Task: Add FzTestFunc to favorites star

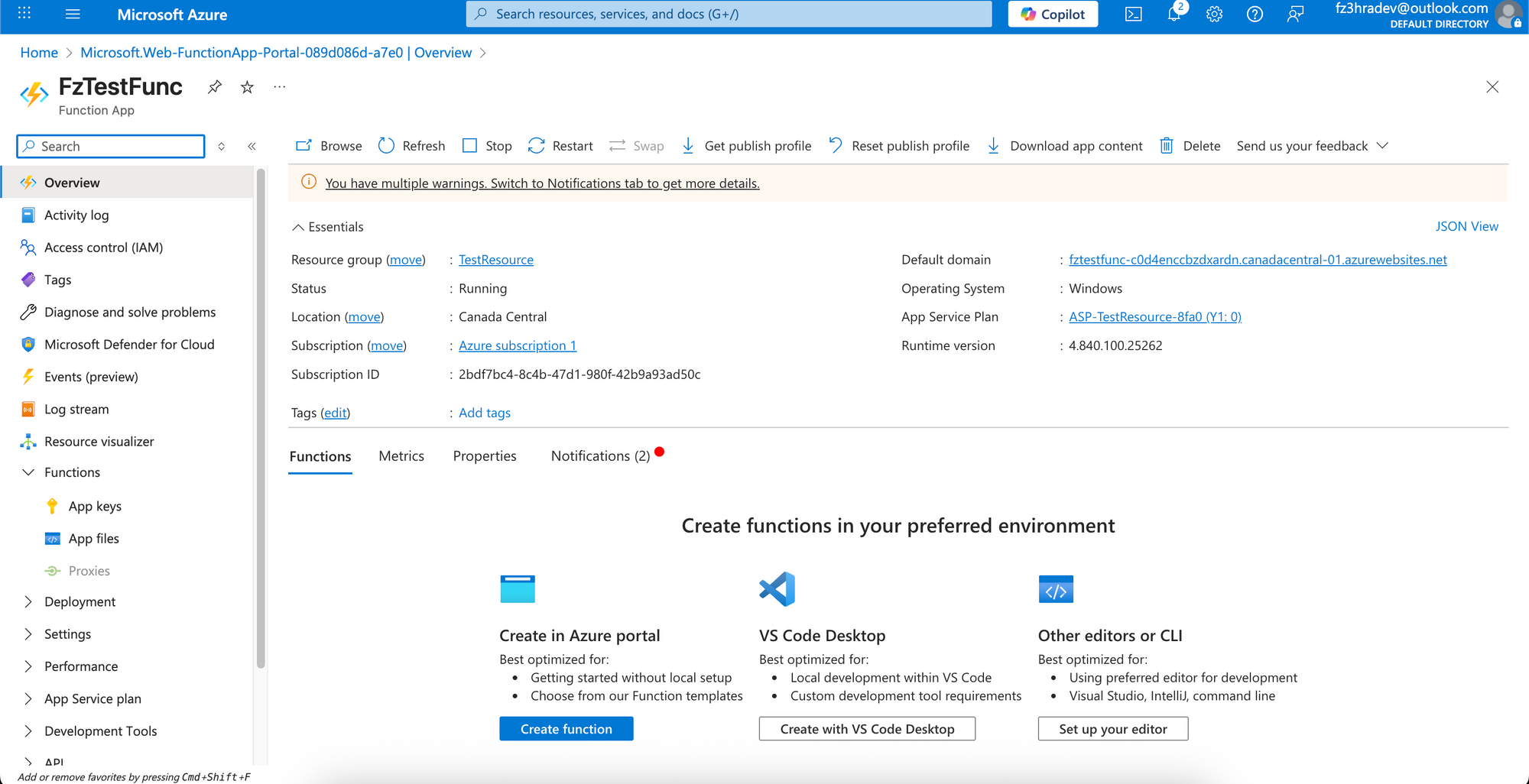Action: pos(247,87)
